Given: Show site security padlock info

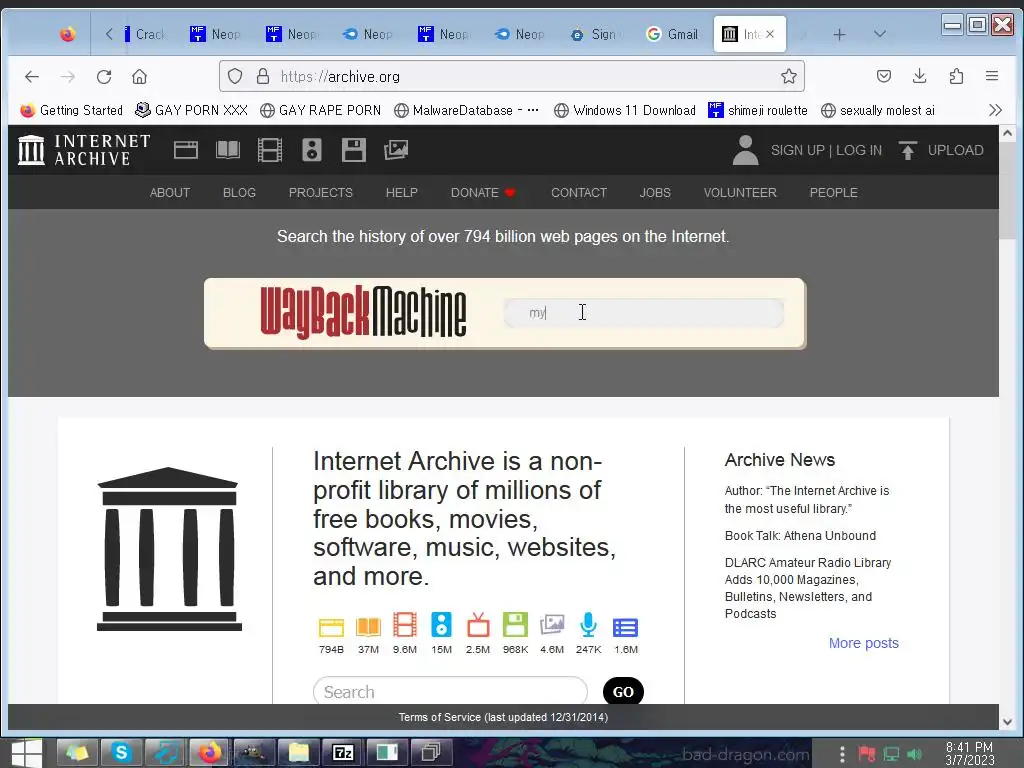Looking at the screenshot, I should pyautogui.click(x=263, y=76).
